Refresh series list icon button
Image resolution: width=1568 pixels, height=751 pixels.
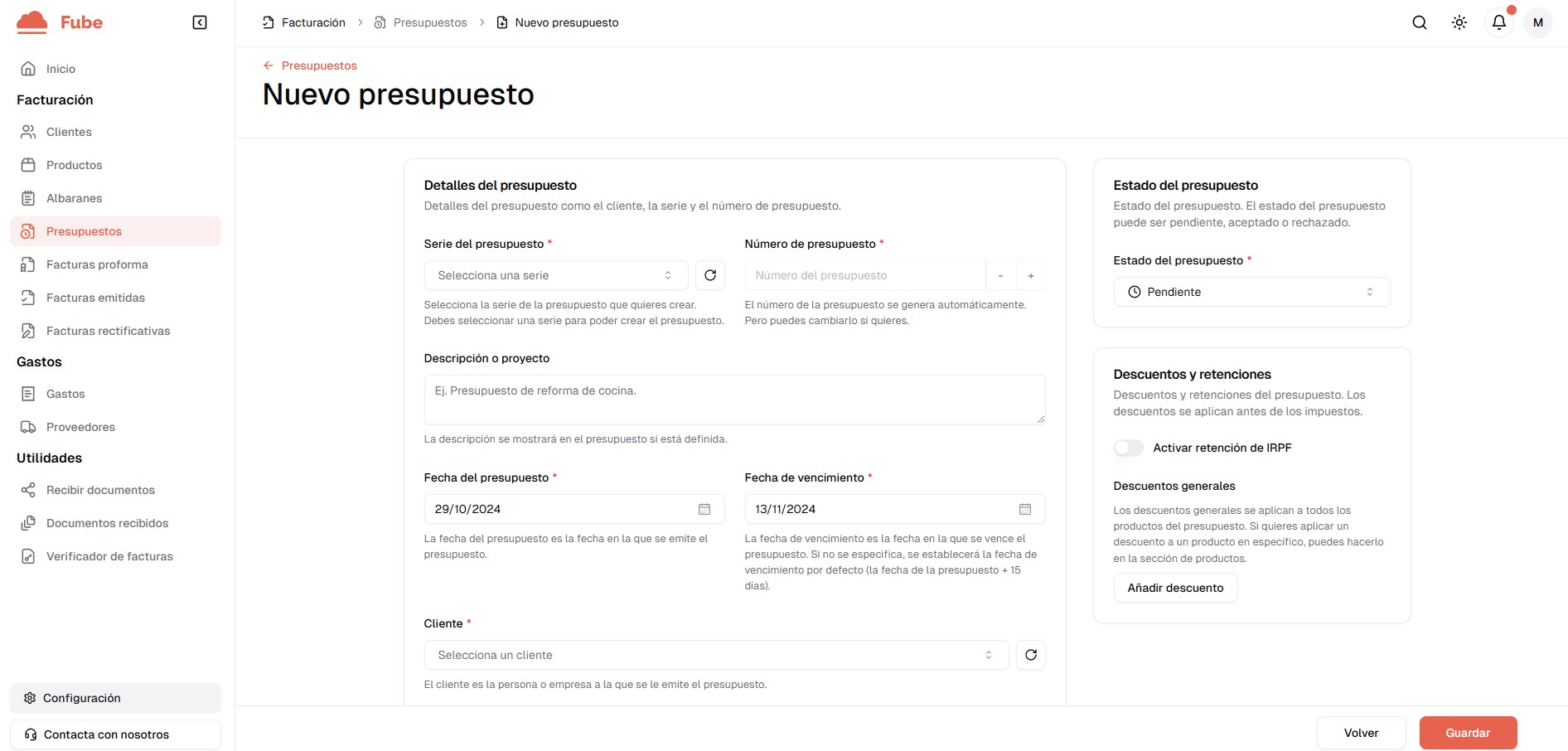(x=710, y=275)
